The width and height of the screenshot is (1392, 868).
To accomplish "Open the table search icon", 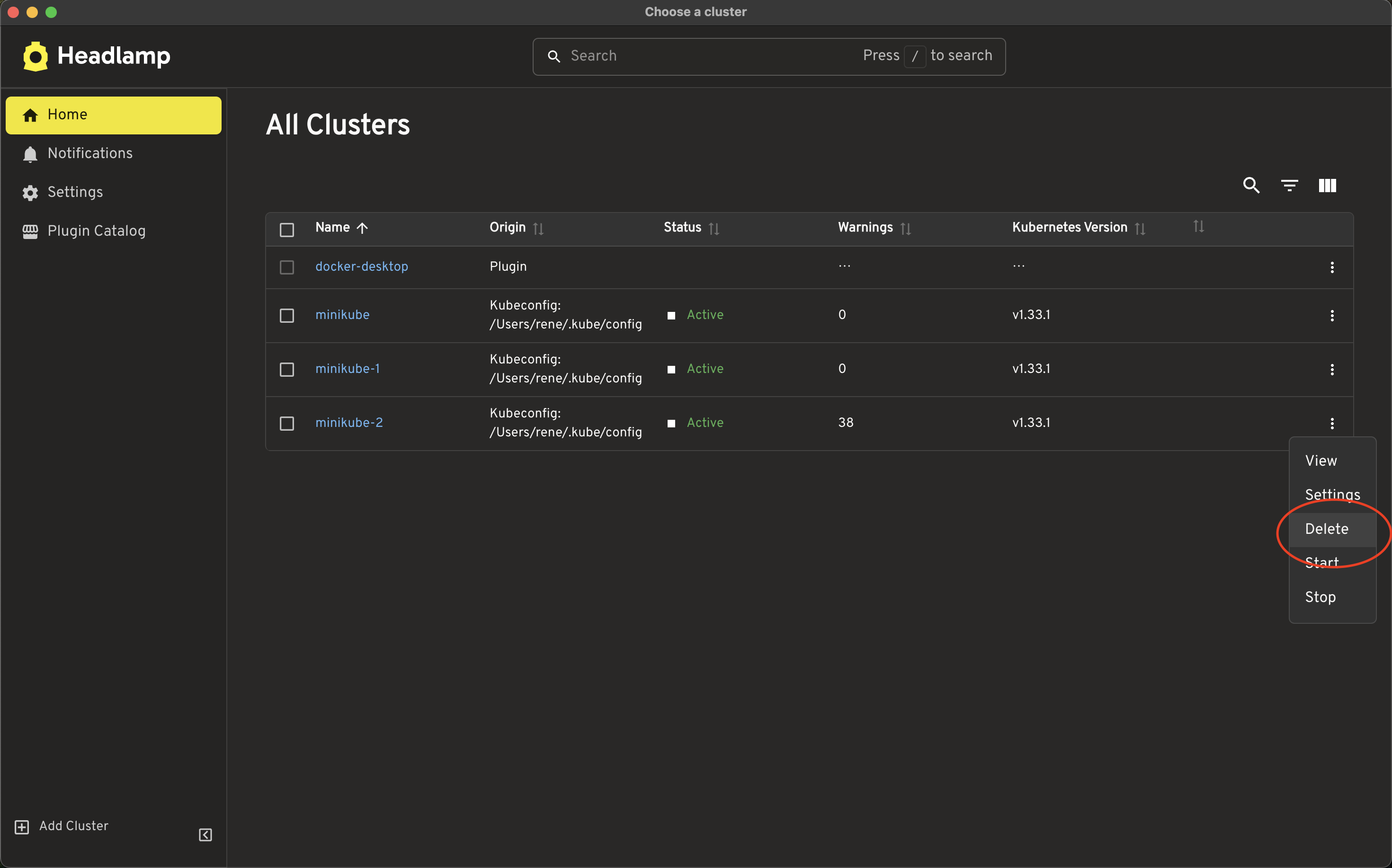I will coord(1251,185).
